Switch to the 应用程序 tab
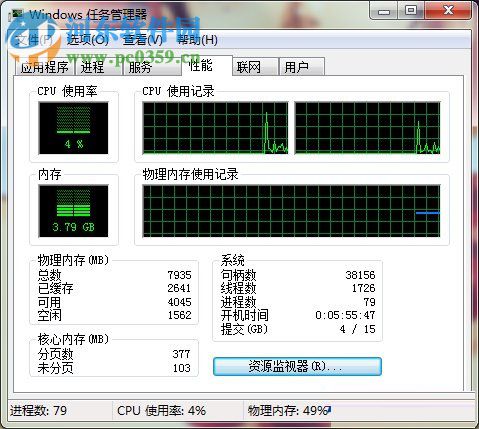This screenshot has height=429, width=479. pos(45,67)
